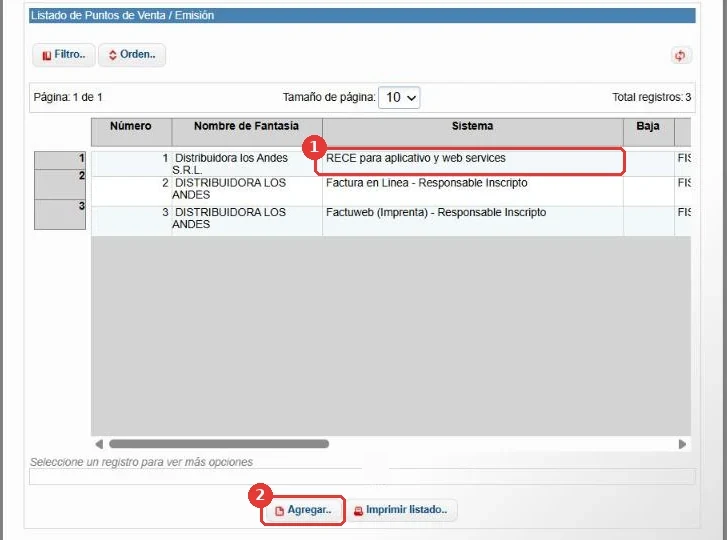The height and width of the screenshot is (540, 727).
Task: Click the Total registros: 3 text
Action: click(651, 97)
